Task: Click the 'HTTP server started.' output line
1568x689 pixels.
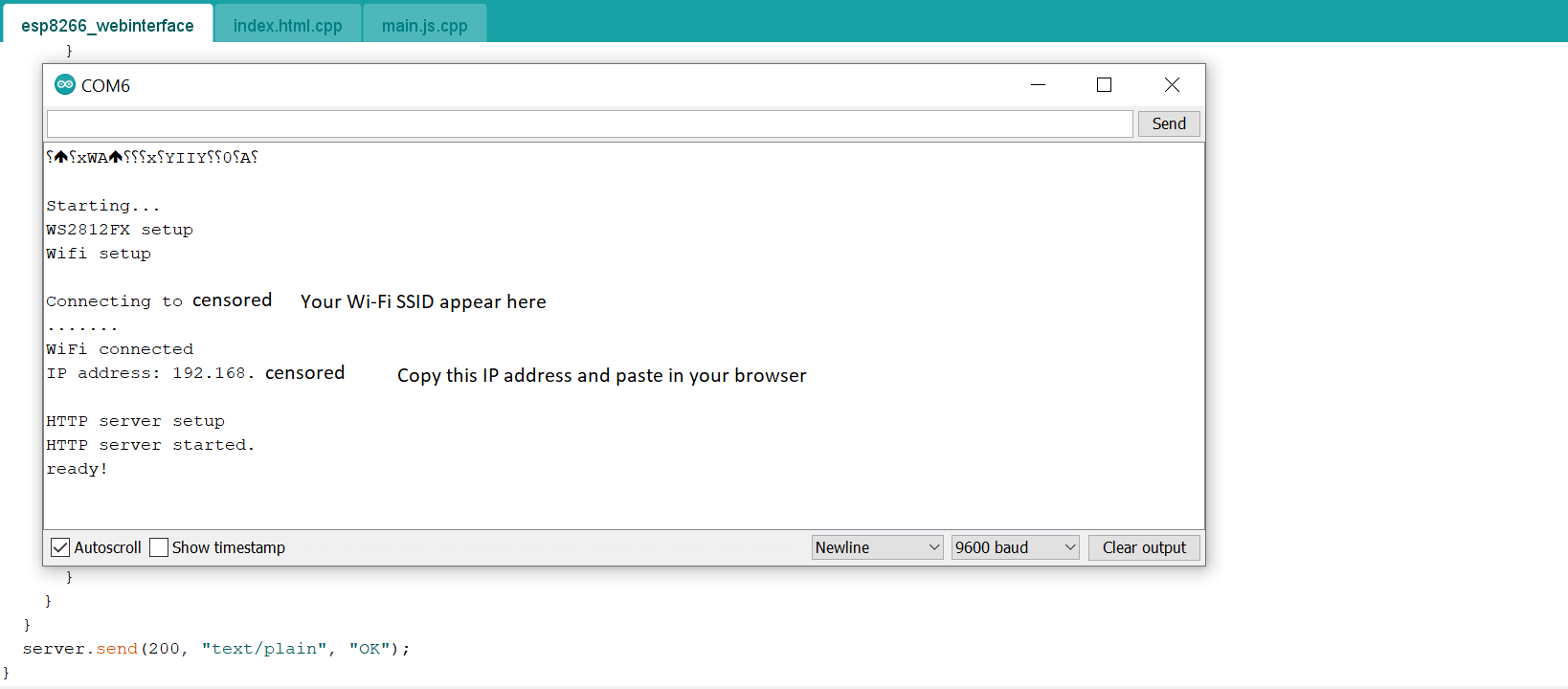Action: (150, 445)
